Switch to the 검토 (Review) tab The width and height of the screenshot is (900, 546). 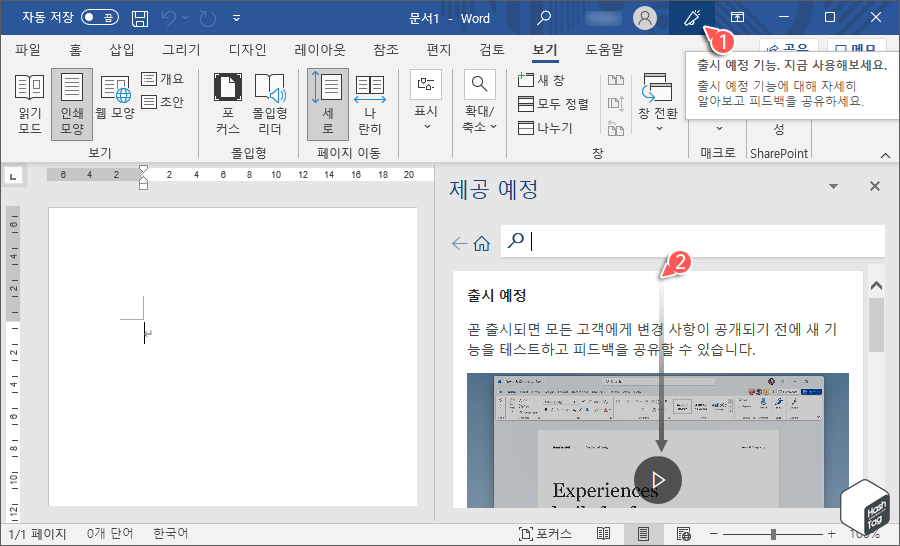[x=492, y=50]
